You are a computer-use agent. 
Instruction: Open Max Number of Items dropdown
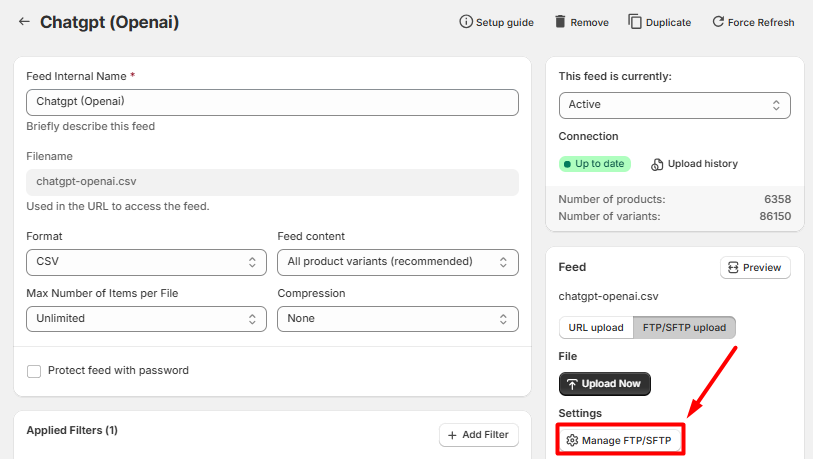146,319
